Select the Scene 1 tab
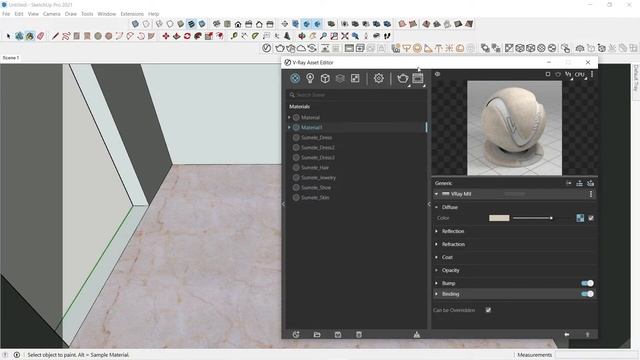 pos(11,58)
